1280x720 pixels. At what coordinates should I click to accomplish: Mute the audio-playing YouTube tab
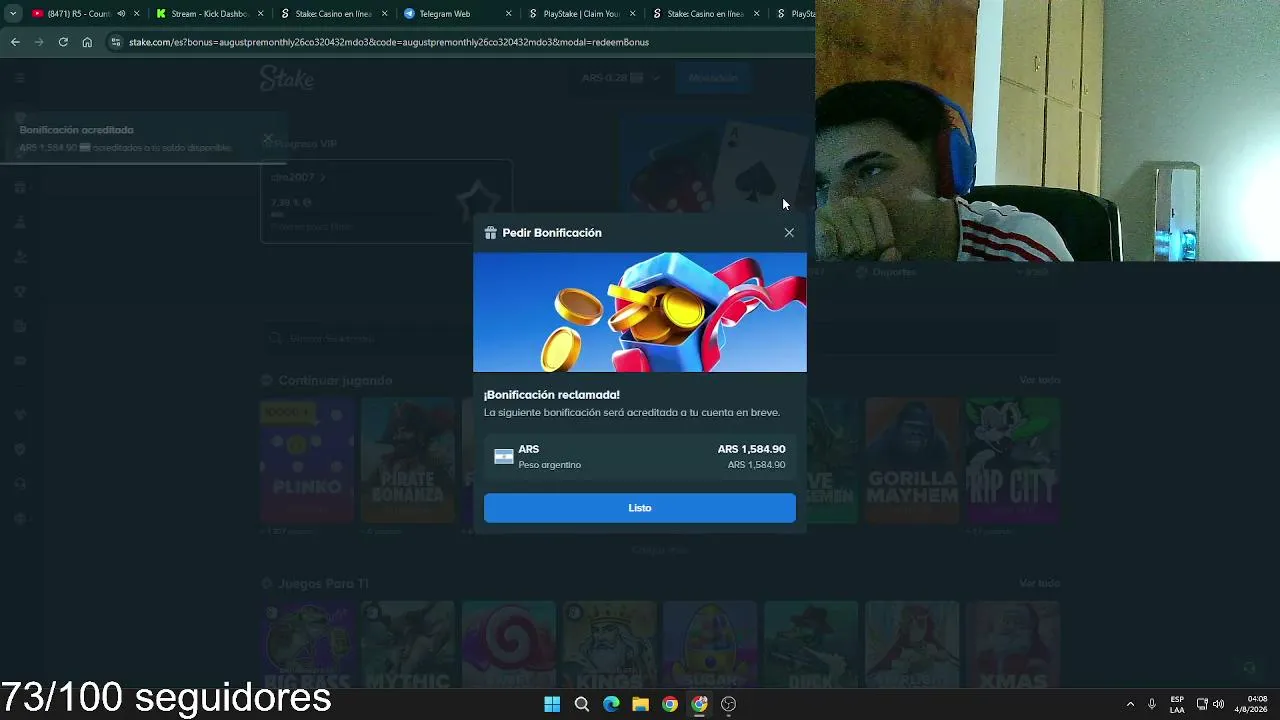pyautogui.click(x=121, y=14)
